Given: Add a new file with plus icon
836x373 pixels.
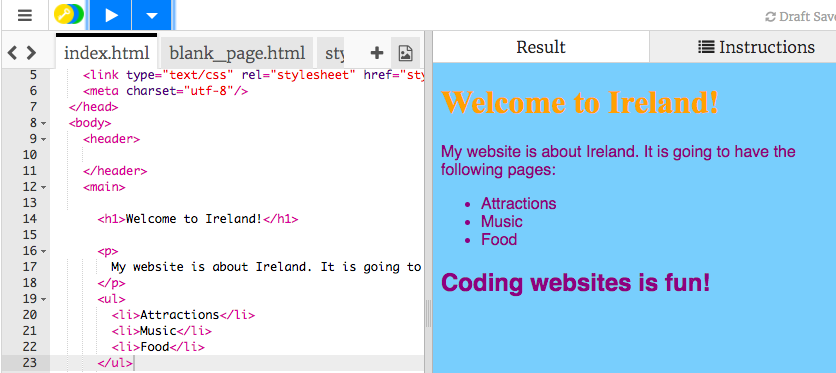Looking at the screenshot, I should tap(376, 53).
